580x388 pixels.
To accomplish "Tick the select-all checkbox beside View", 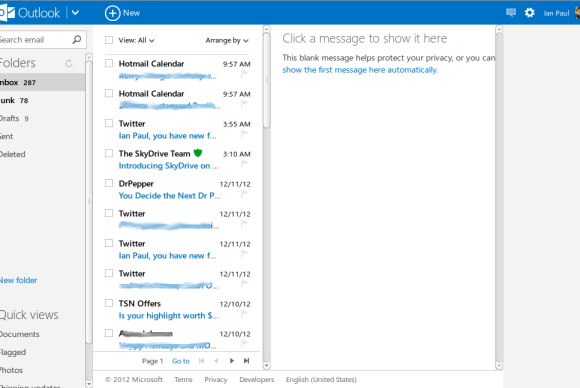I will pos(109,40).
